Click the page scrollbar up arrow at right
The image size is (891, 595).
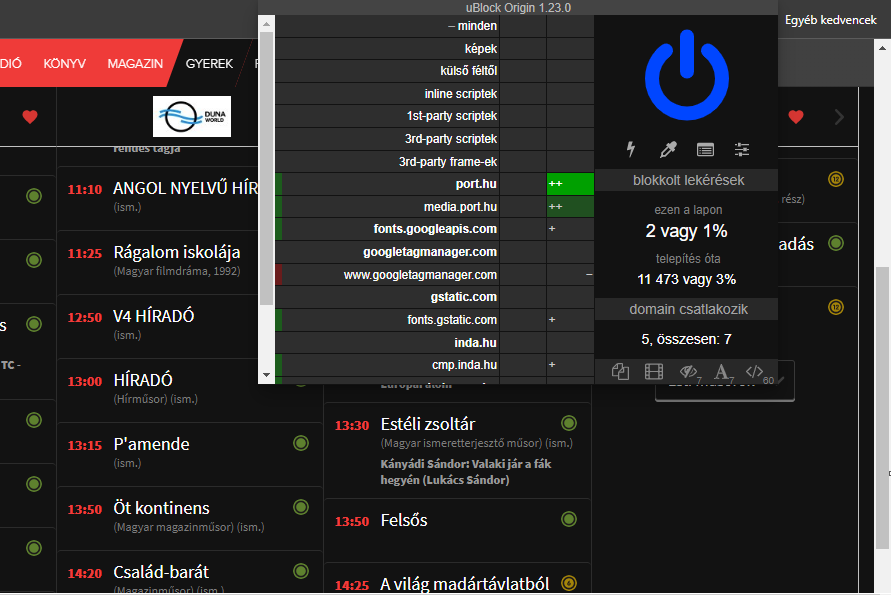point(882,48)
